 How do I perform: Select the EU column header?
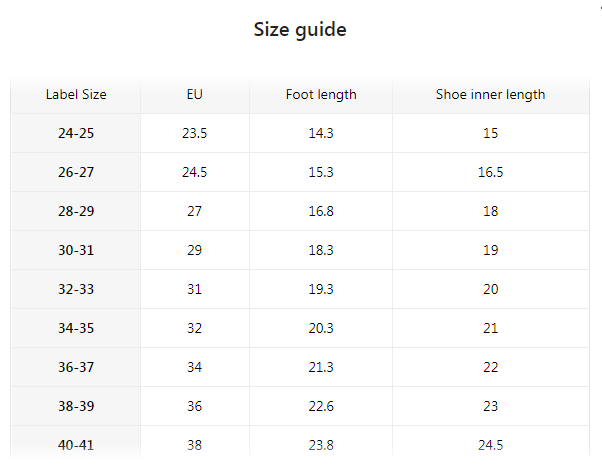click(195, 95)
